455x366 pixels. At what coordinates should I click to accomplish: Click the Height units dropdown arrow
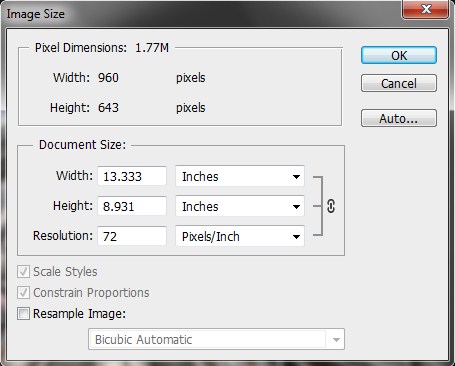(296, 207)
